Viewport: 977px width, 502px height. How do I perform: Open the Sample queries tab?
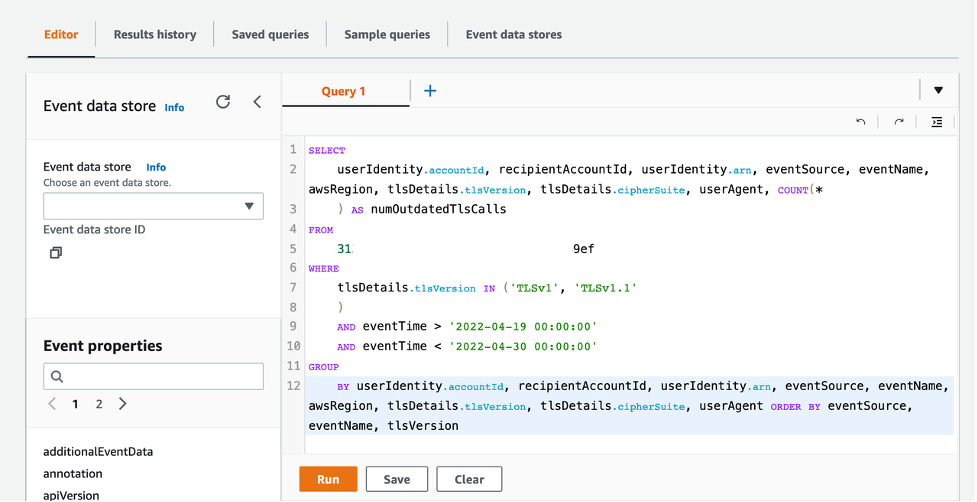pyautogui.click(x=387, y=34)
